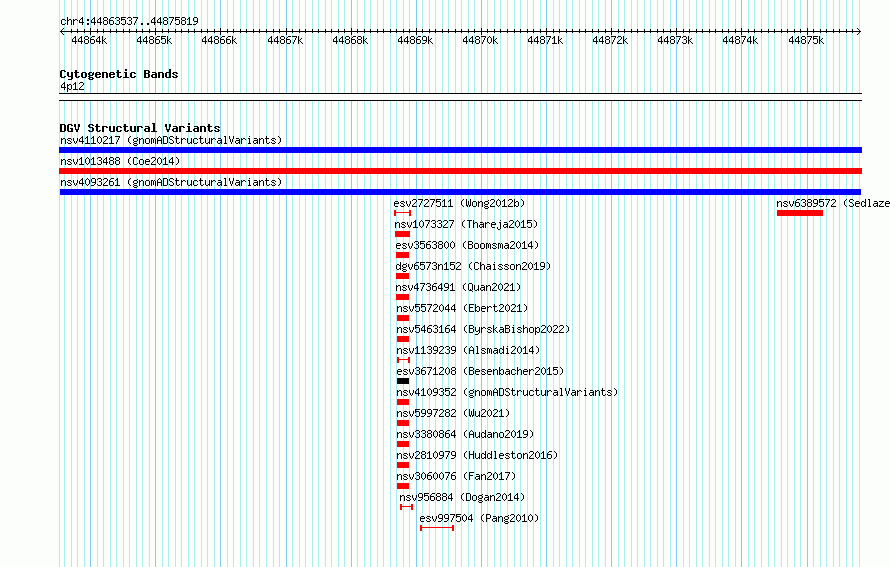890x567 pixels.
Task: Click the chr4:44863537..44875819 coordinates label
Action: pyautogui.click(x=129, y=22)
